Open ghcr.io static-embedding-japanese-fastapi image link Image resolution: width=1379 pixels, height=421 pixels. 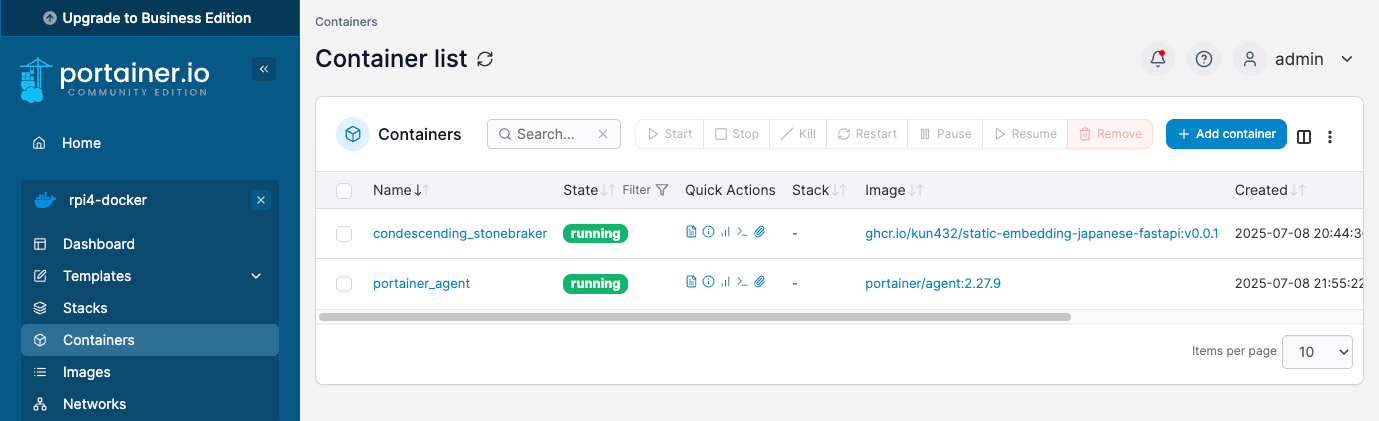1042,233
